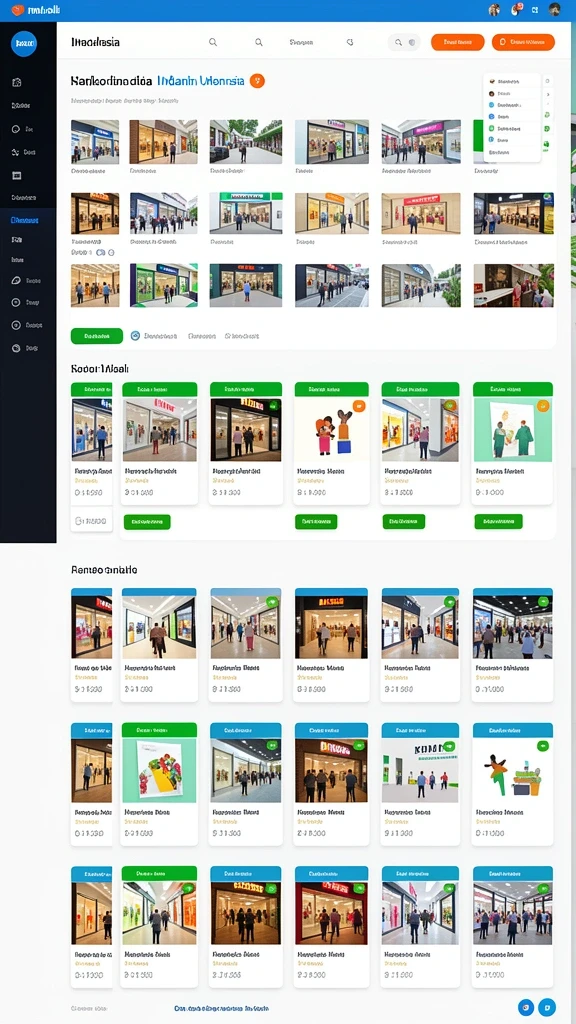Open the user avatar at the top bar's far right
576x1024 pixels.
(554, 10)
